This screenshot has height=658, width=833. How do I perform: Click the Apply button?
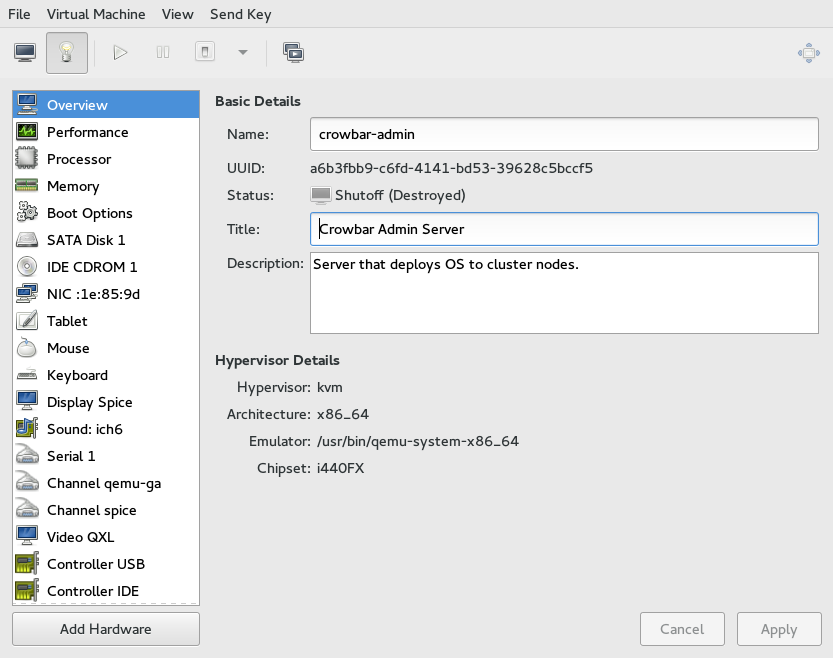tap(778, 629)
